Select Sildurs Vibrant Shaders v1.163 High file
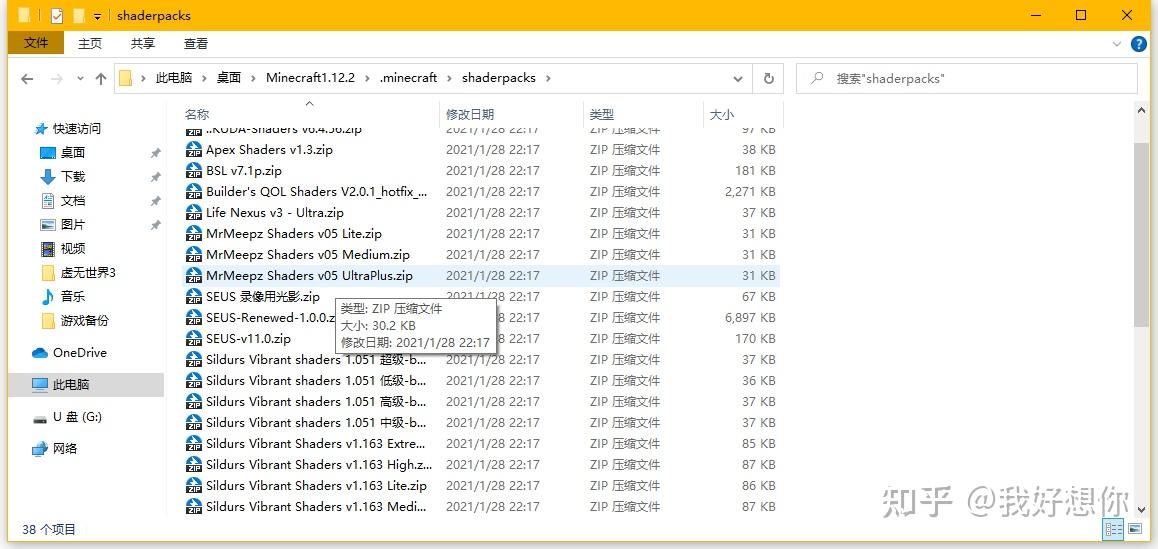This screenshot has height=549, width=1158. (481, 465)
